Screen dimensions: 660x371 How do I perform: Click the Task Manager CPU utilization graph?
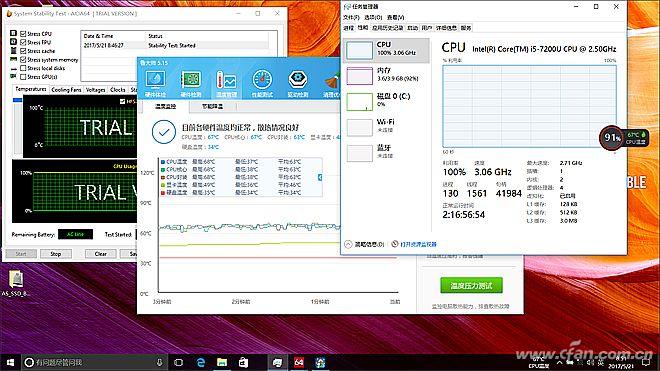[529, 106]
